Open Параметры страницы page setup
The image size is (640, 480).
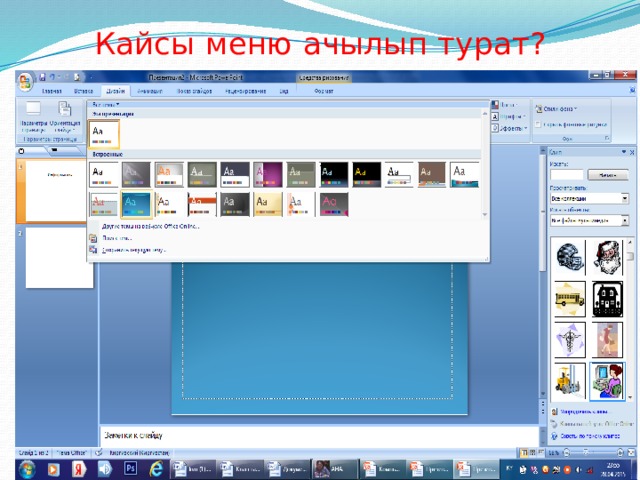click(x=33, y=118)
